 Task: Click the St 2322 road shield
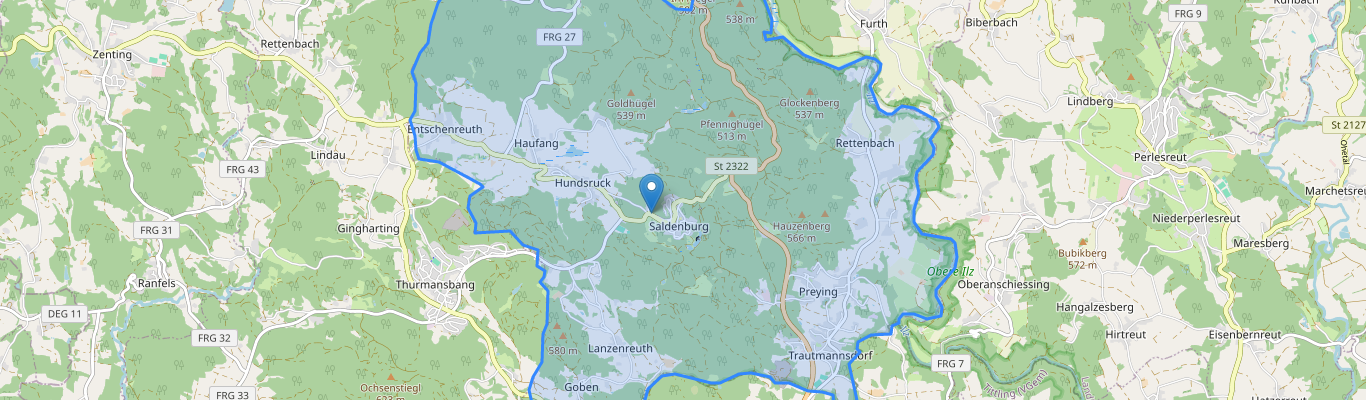[x=730, y=165]
